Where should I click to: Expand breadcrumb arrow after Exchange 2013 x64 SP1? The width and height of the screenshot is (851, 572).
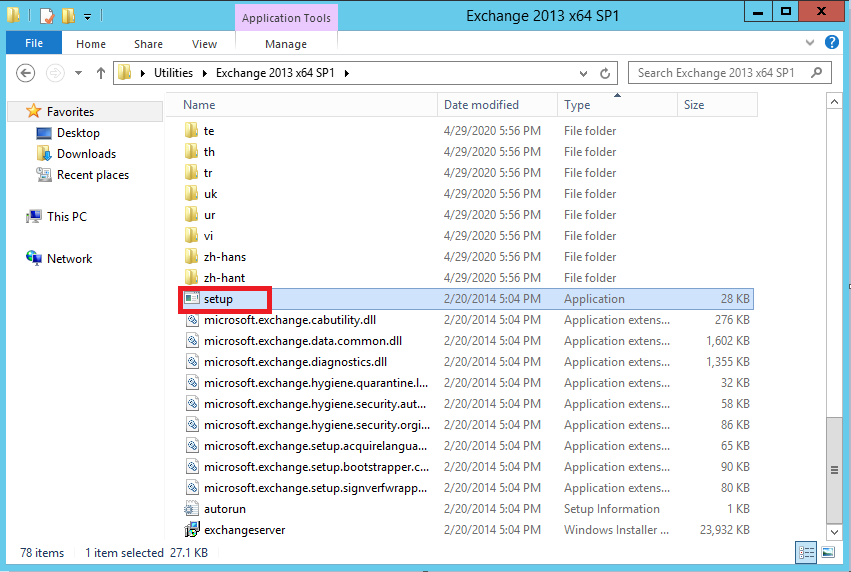click(346, 73)
